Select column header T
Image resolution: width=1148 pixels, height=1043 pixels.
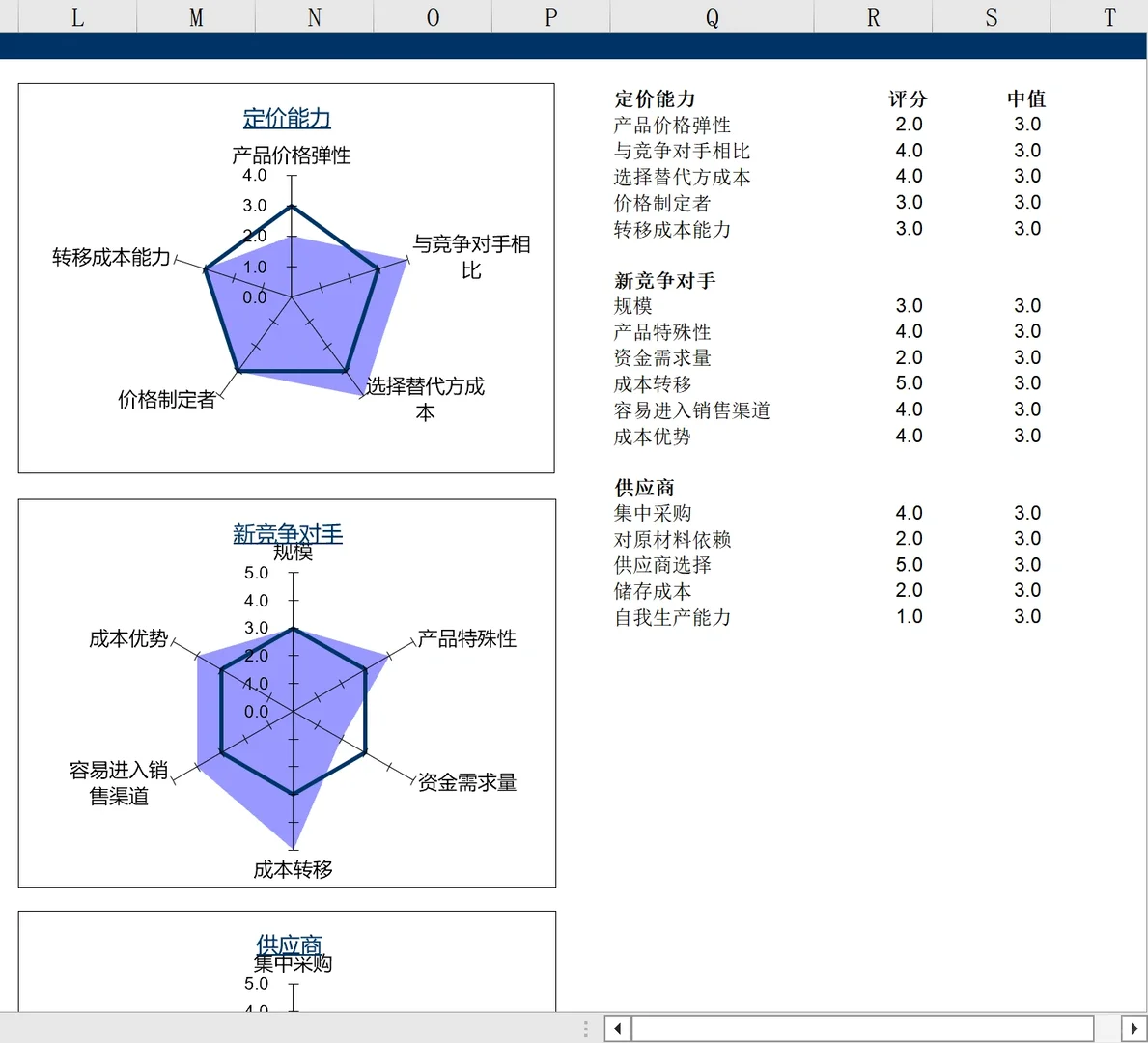(1108, 16)
